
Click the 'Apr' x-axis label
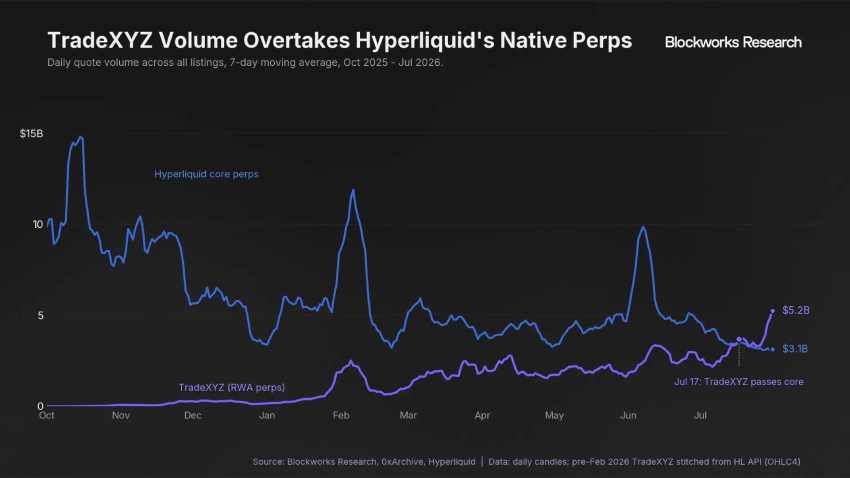[482, 416]
